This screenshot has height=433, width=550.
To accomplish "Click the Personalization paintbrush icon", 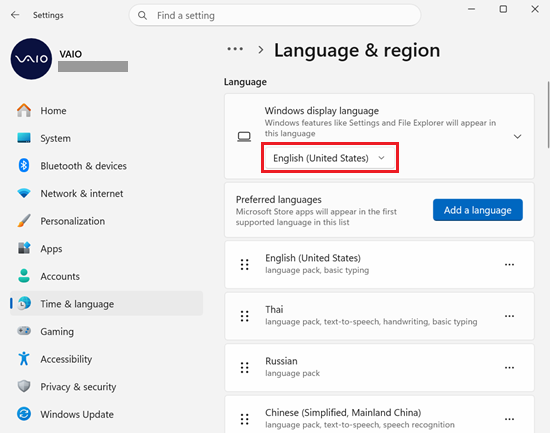I will (24, 221).
